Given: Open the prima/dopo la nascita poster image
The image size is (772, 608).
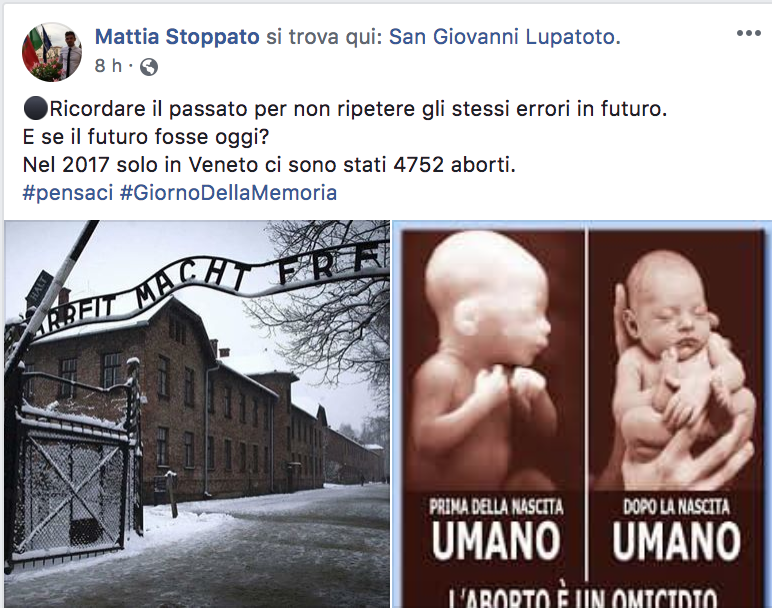Looking at the screenshot, I should [x=582, y=414].
